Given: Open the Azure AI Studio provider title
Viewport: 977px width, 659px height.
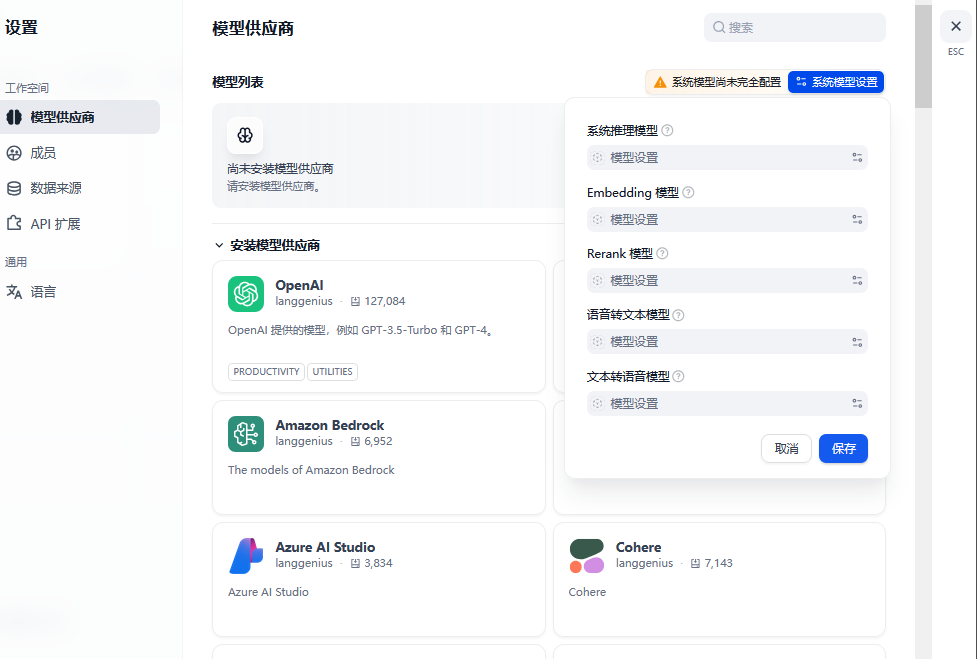Looking at the screenshot, I should (x=325, y=548).
